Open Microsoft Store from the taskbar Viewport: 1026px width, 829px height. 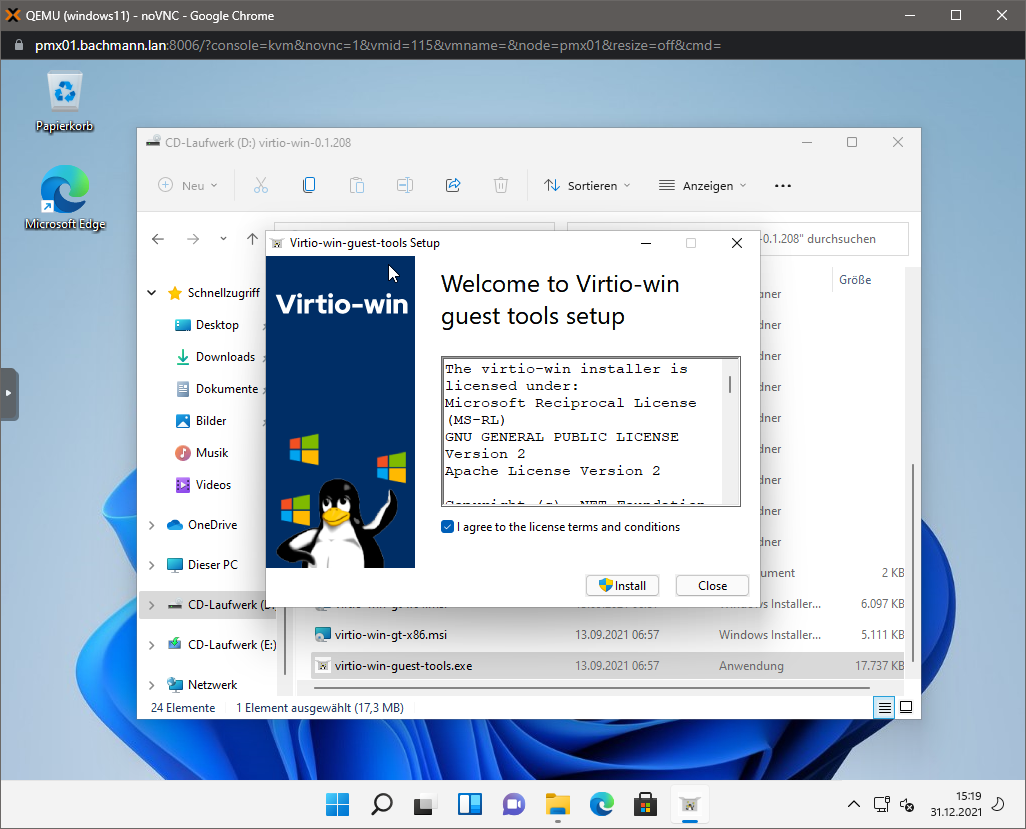point(645,804)
